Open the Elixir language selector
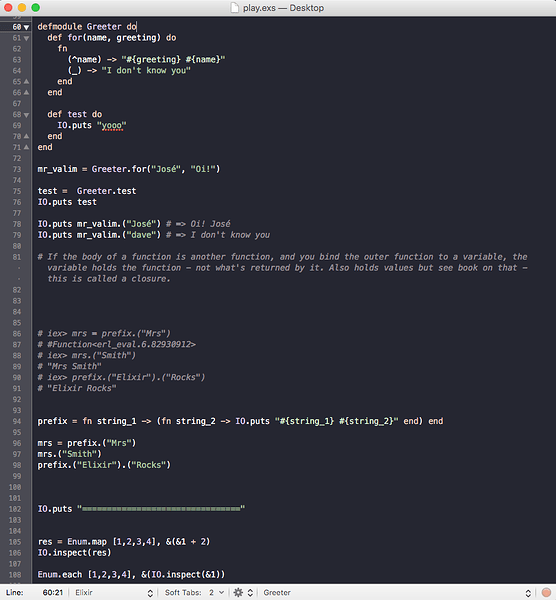Viewport: 556px width, 600px height. click(114, 593)
